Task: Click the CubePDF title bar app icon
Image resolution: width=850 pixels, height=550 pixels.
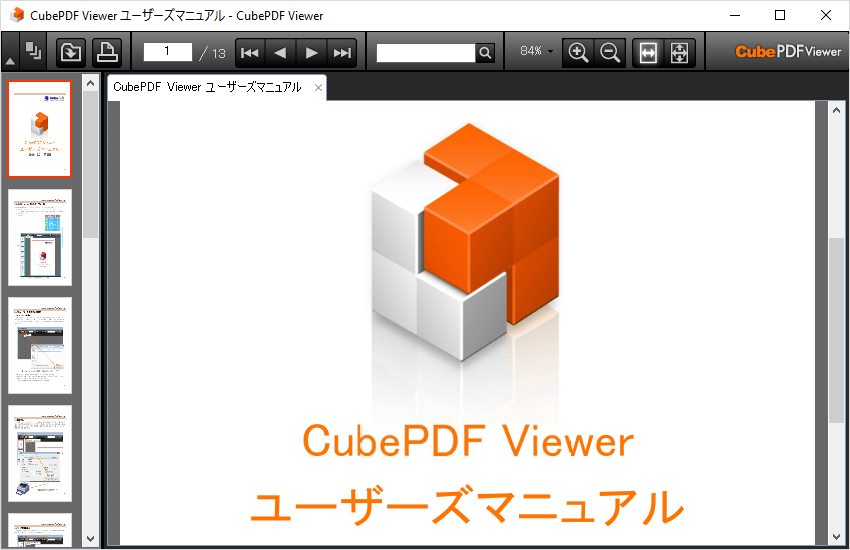Action: 17,15
